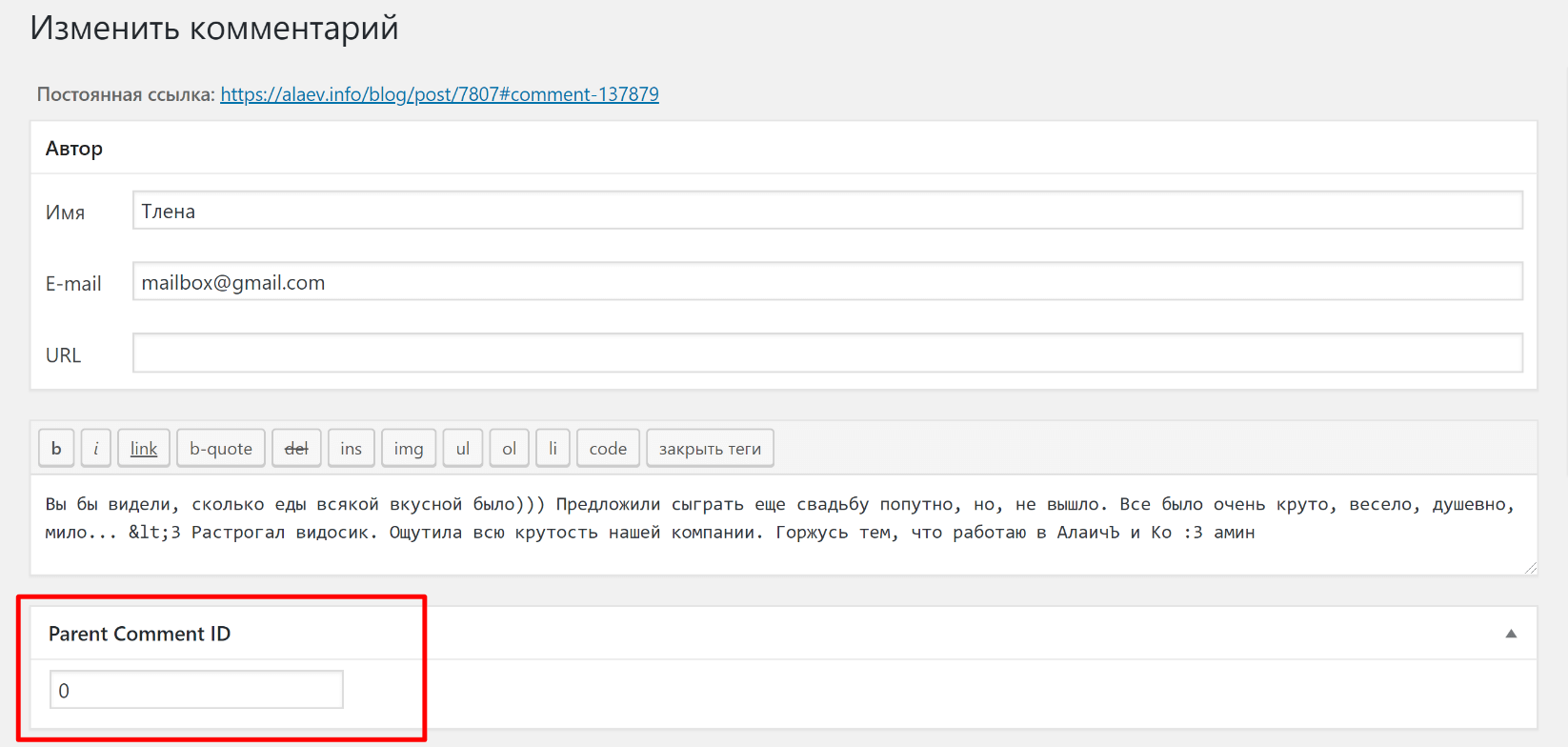
Task: Collapse the Parent Comment ID panel
Action: click(1510, 634)
